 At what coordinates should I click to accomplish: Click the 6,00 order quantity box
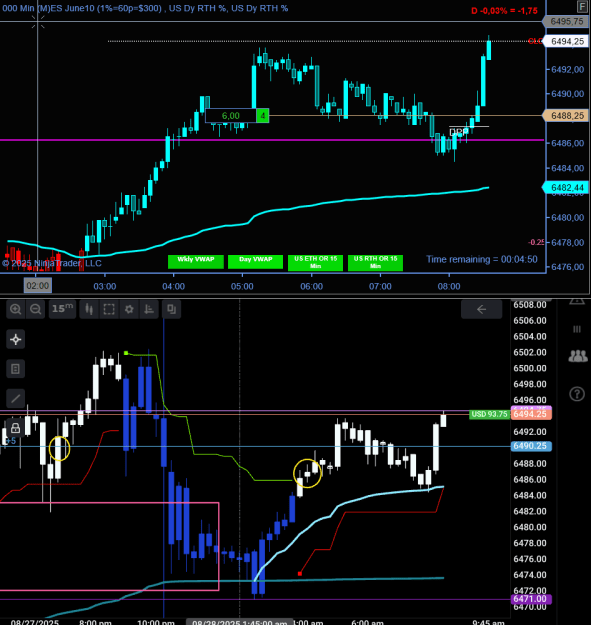pyautogui.click(x=231, y=116)
